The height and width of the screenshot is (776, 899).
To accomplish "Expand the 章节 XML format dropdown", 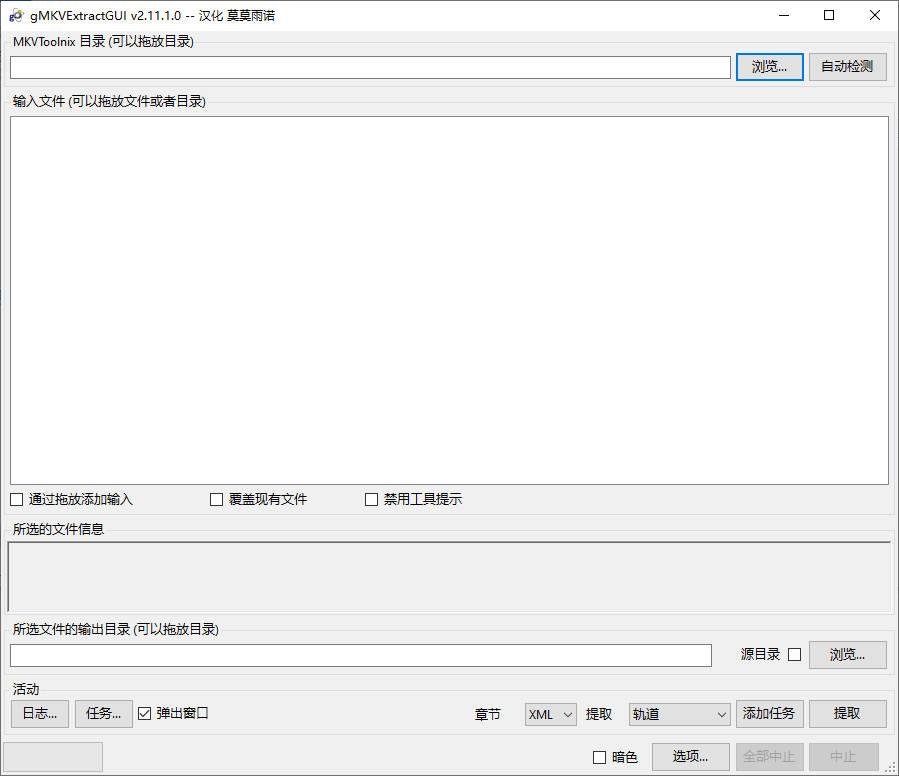I will point(550,715).
